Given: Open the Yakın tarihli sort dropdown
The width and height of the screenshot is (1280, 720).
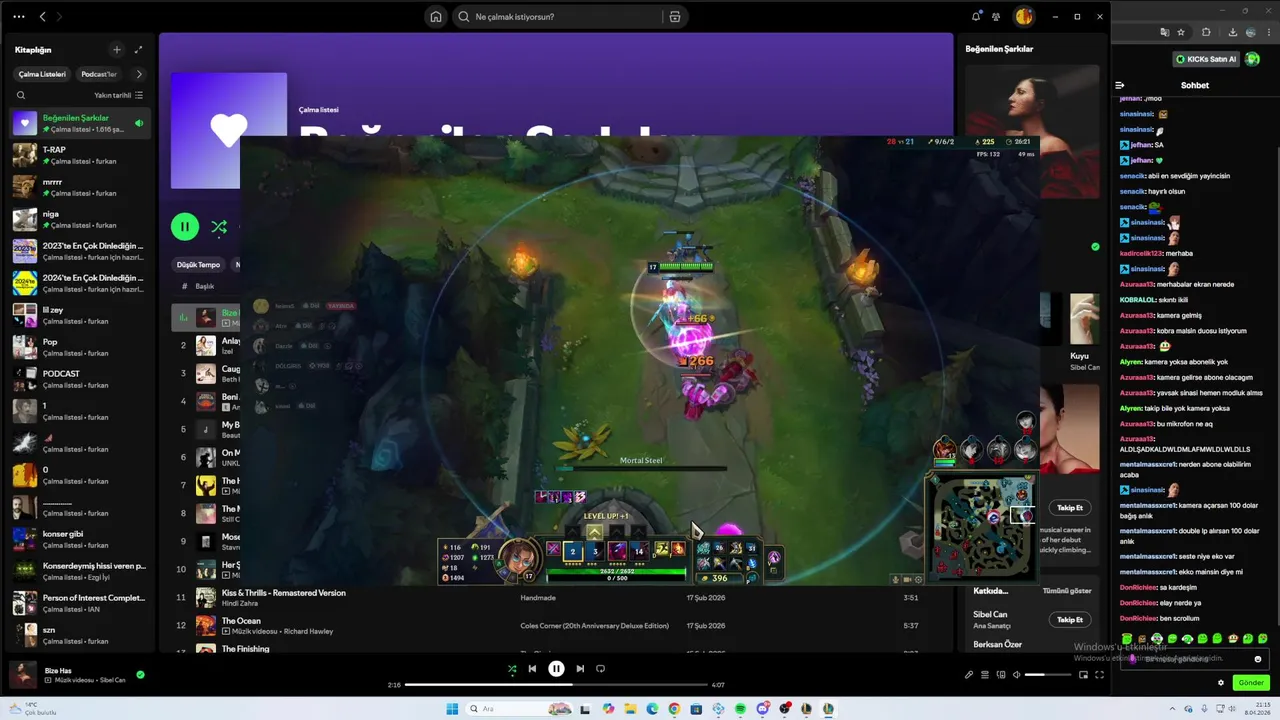Looking at the screenshot, I should click(119, 95).
